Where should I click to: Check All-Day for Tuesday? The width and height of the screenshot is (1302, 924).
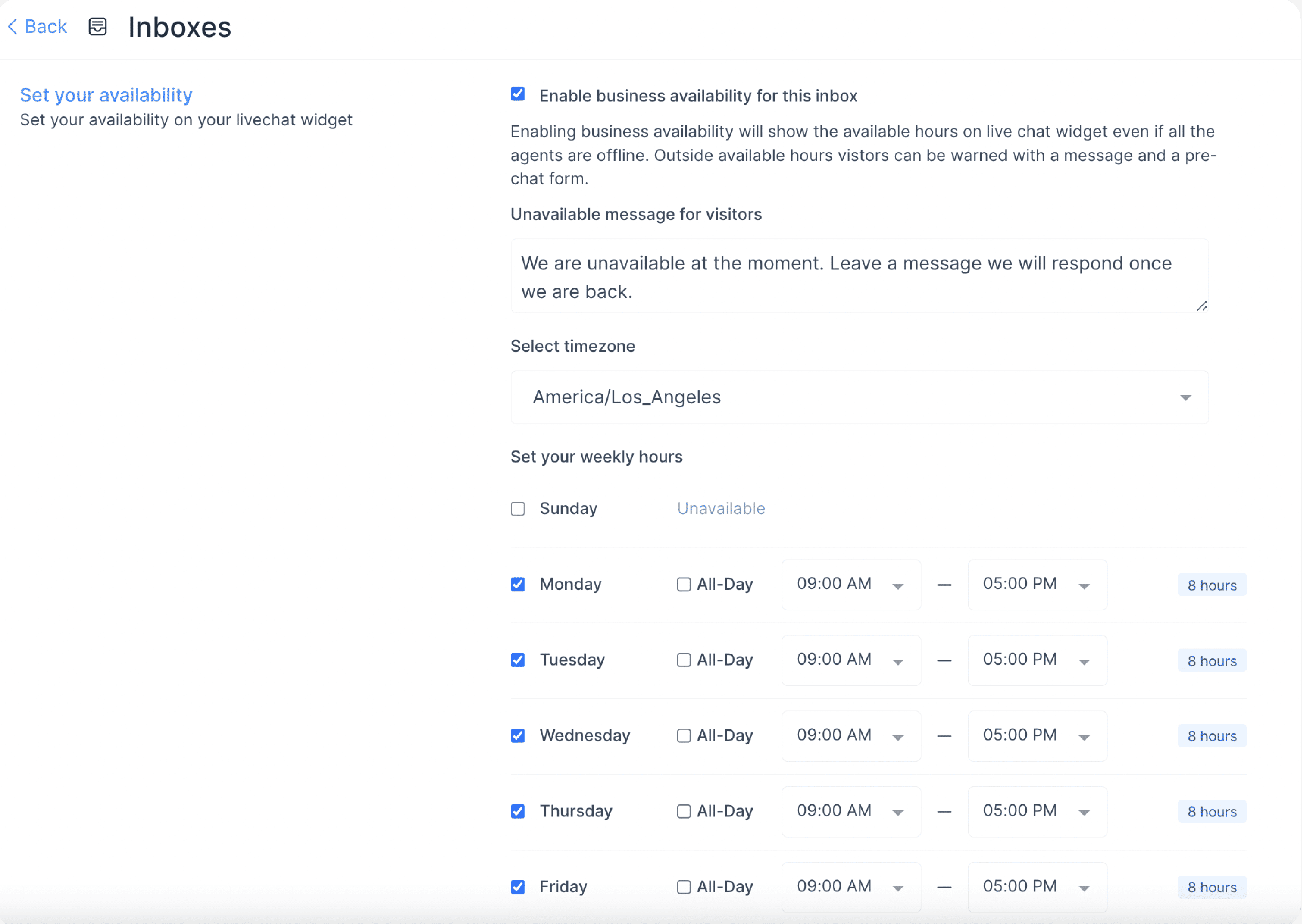pos(684,660)
